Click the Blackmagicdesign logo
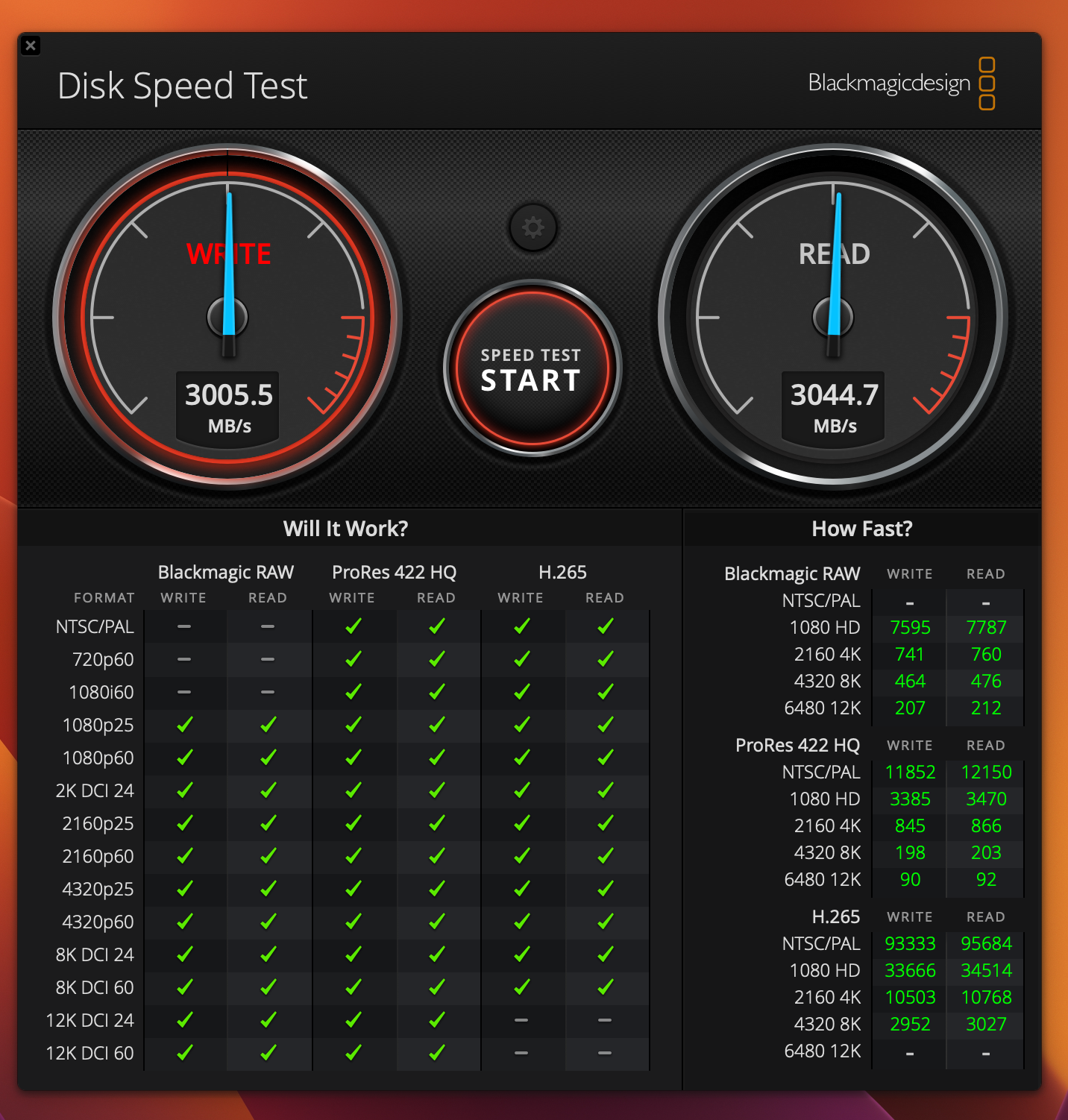1068x1120 pixels. [901, 83]
